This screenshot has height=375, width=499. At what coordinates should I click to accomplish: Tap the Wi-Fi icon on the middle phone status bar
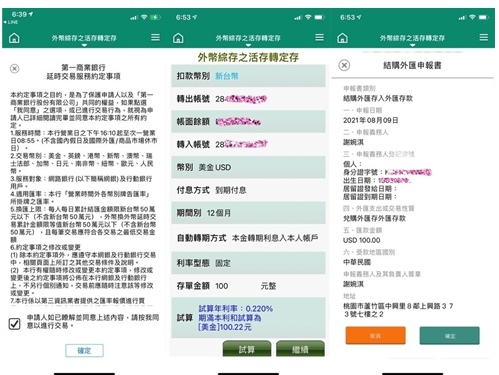coord(308,17)
